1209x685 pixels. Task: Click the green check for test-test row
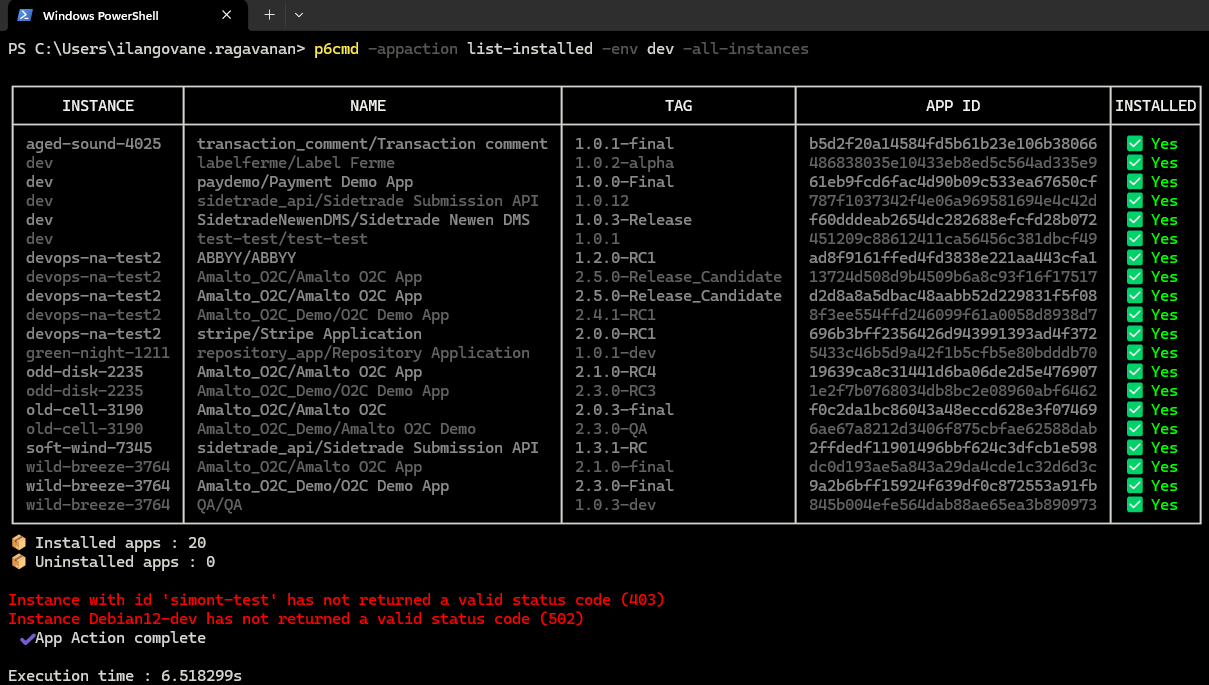[1135, 239]
